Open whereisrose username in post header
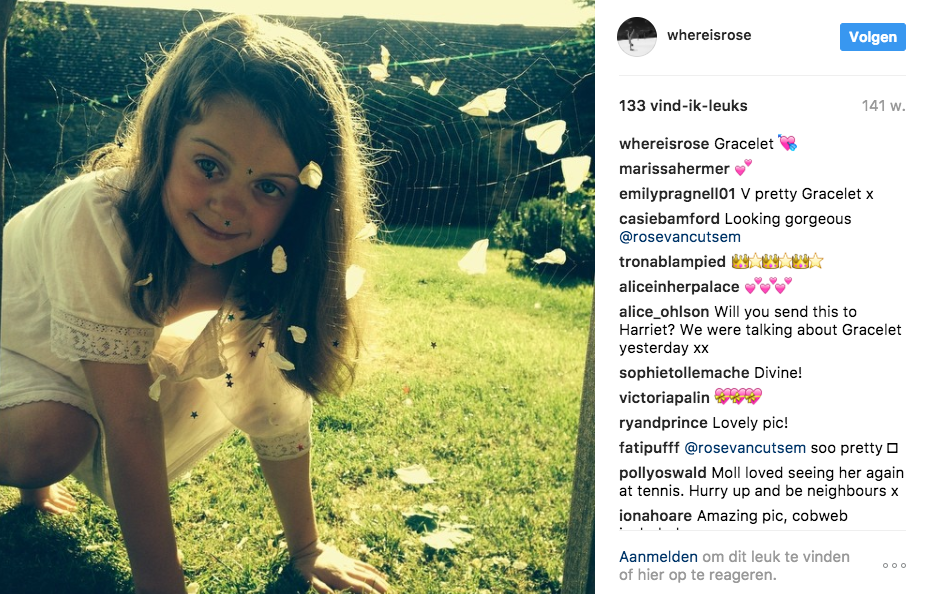Viewport: 927px width, 594px height. [x=709, y=35]
